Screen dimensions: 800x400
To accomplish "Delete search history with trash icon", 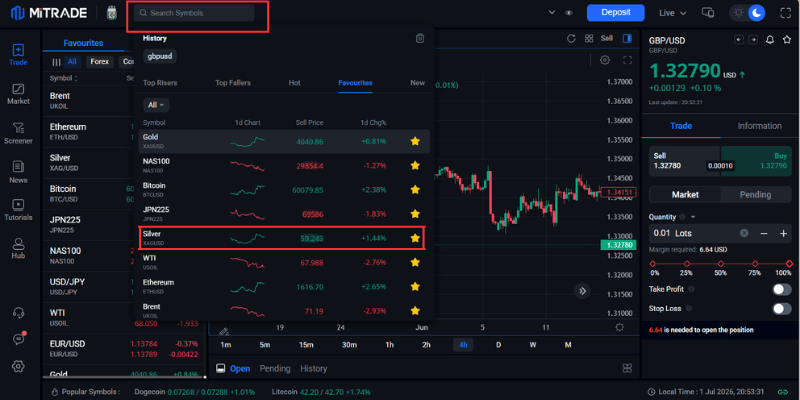I will [x=420, y=38].
